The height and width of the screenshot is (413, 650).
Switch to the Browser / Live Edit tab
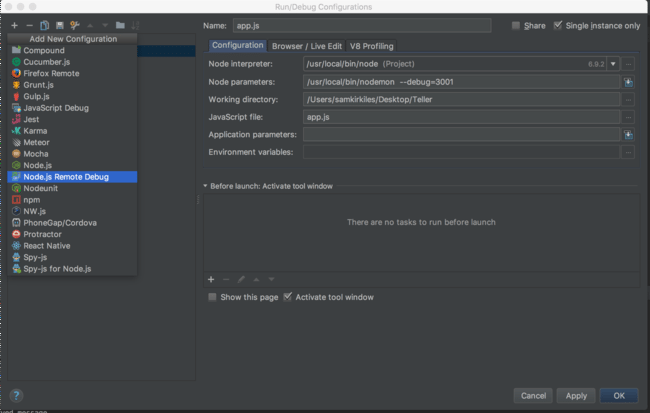click(x=307, y=46)
